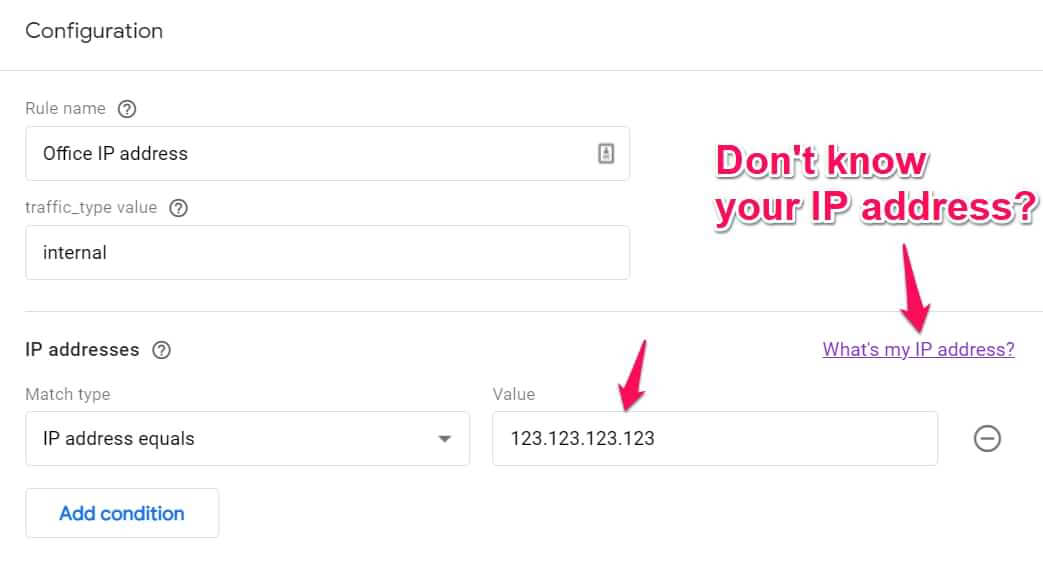This screenshot has height=564, width=1043.
Task: Click the Rule name help icon
Action: coord(126,109)
